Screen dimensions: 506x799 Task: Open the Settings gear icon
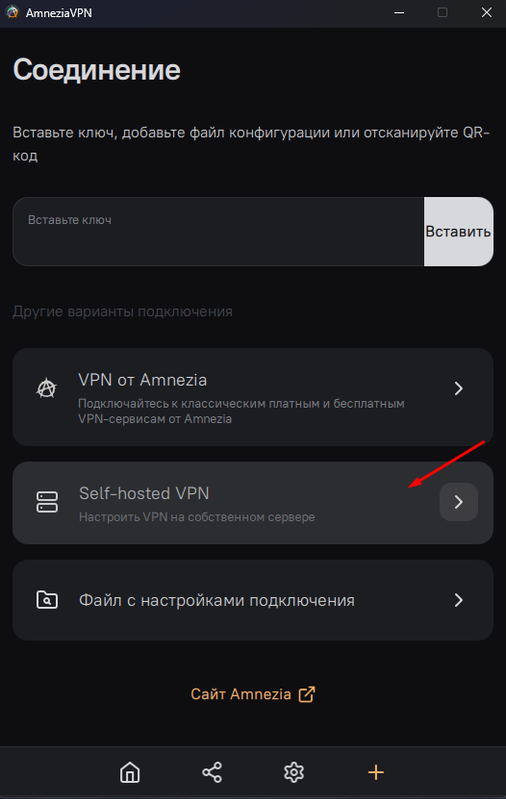(x=294, y=773)
